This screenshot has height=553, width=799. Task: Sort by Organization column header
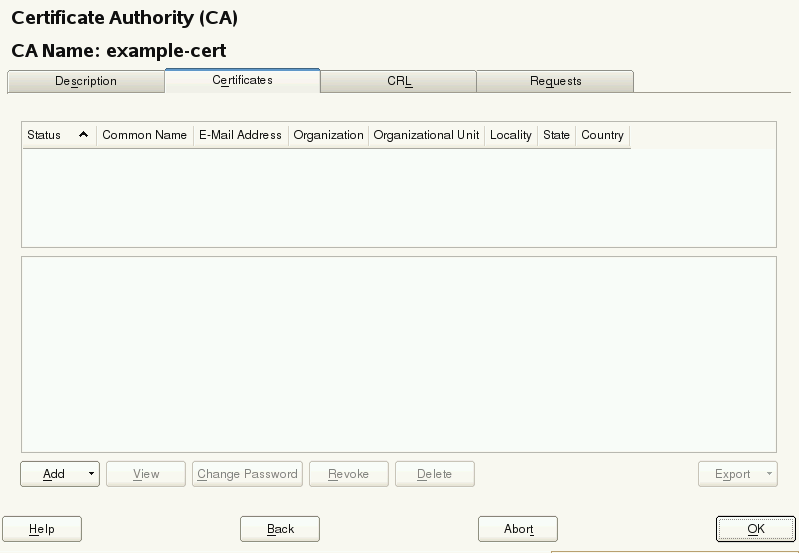[x=328, y=135]
